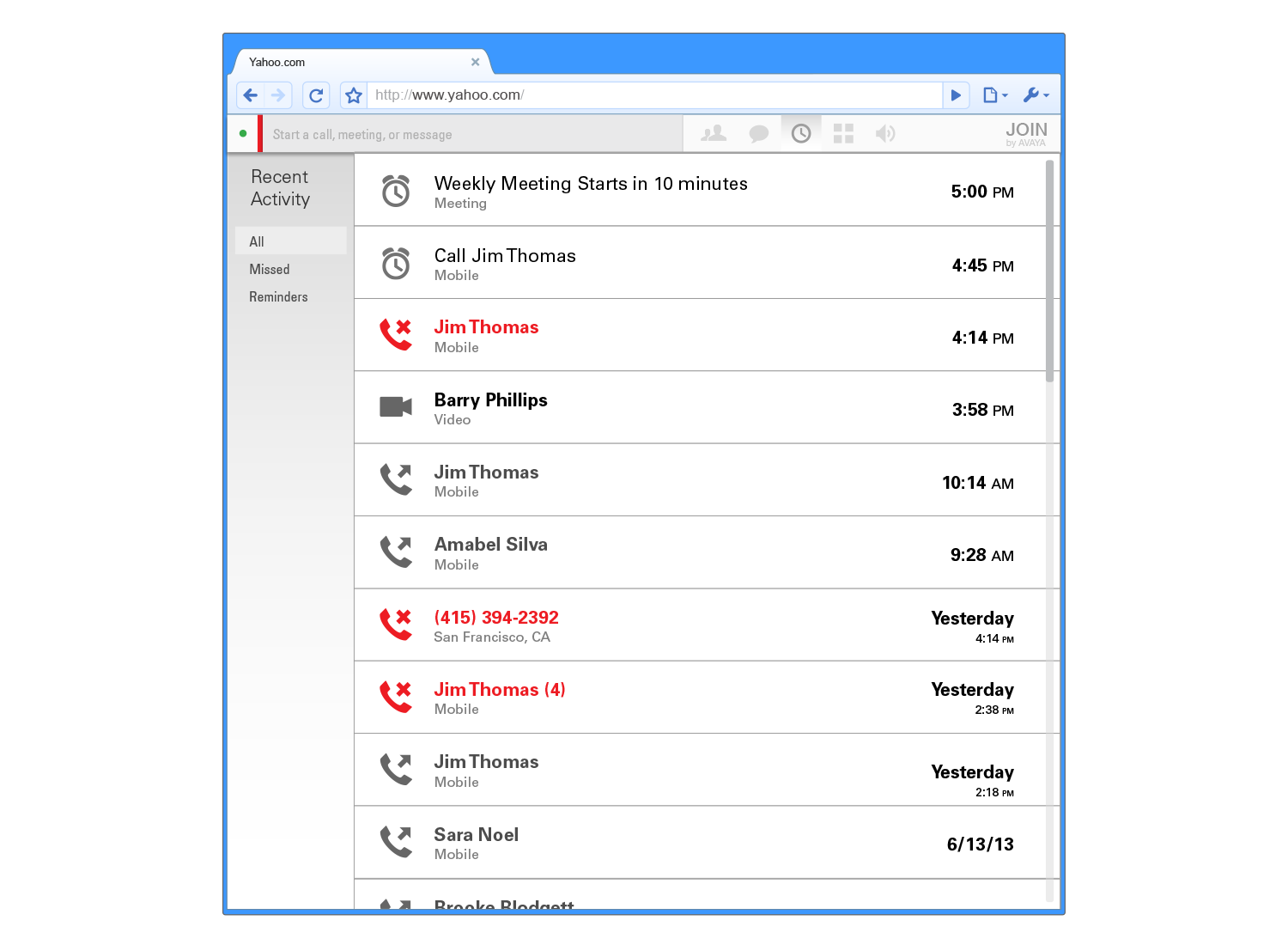Open the chat bubble messages icon
1288x945 pixels.
(758, 133)
